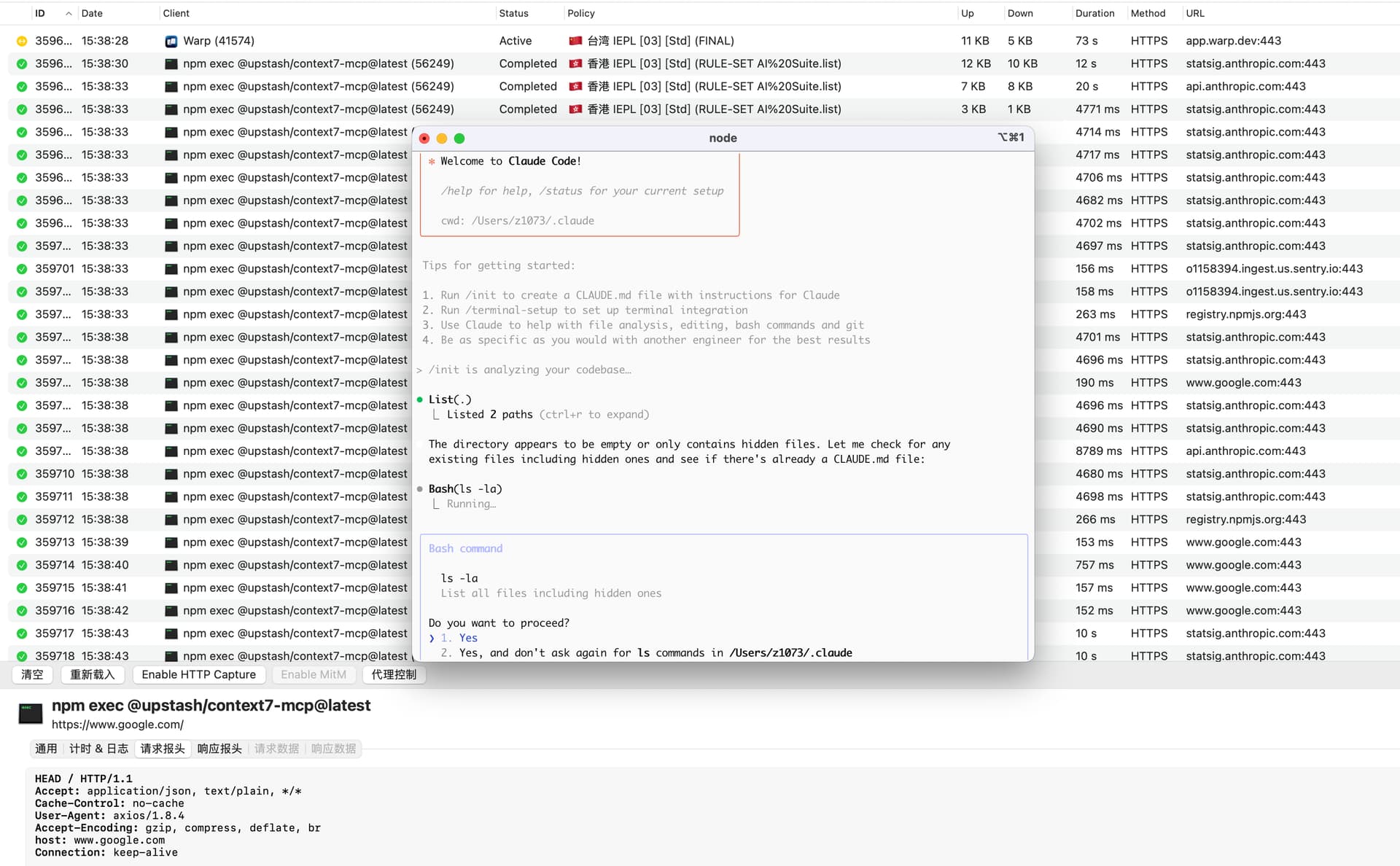Click 'Bash command' heading in node window
Screen dimensions: 1400x866
coord(465,548)
